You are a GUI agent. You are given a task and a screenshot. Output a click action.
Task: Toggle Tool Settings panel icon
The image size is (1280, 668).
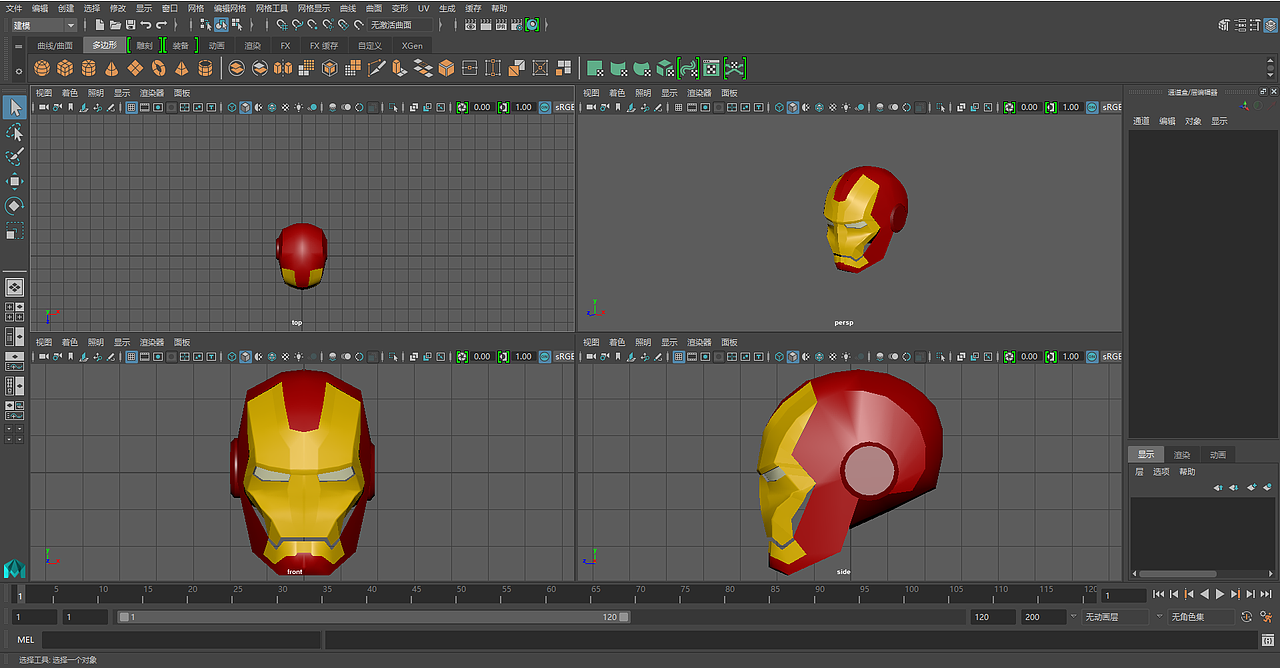(x=1255, y=25)
